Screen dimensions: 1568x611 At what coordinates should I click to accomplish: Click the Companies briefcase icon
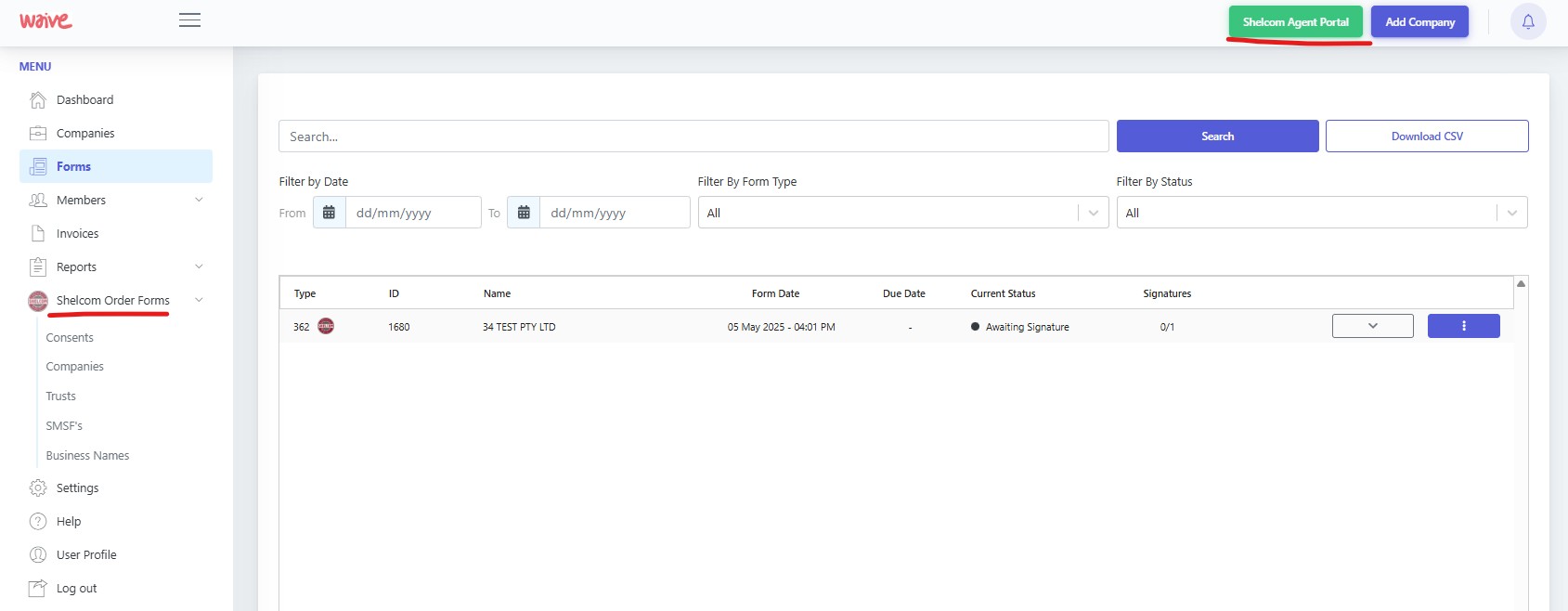tap(38, 133)
